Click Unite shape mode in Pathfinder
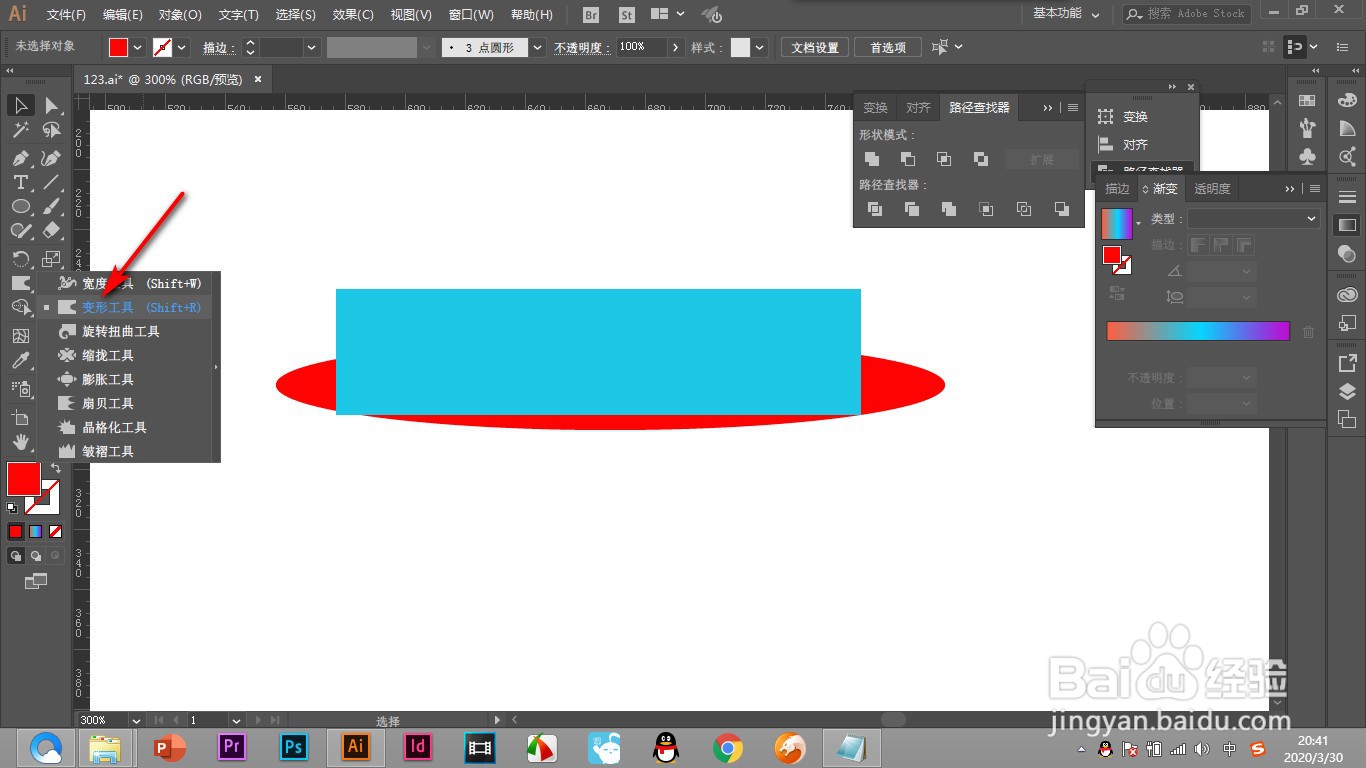Screen dimensions: 1366x768 [x=872, y=159]
